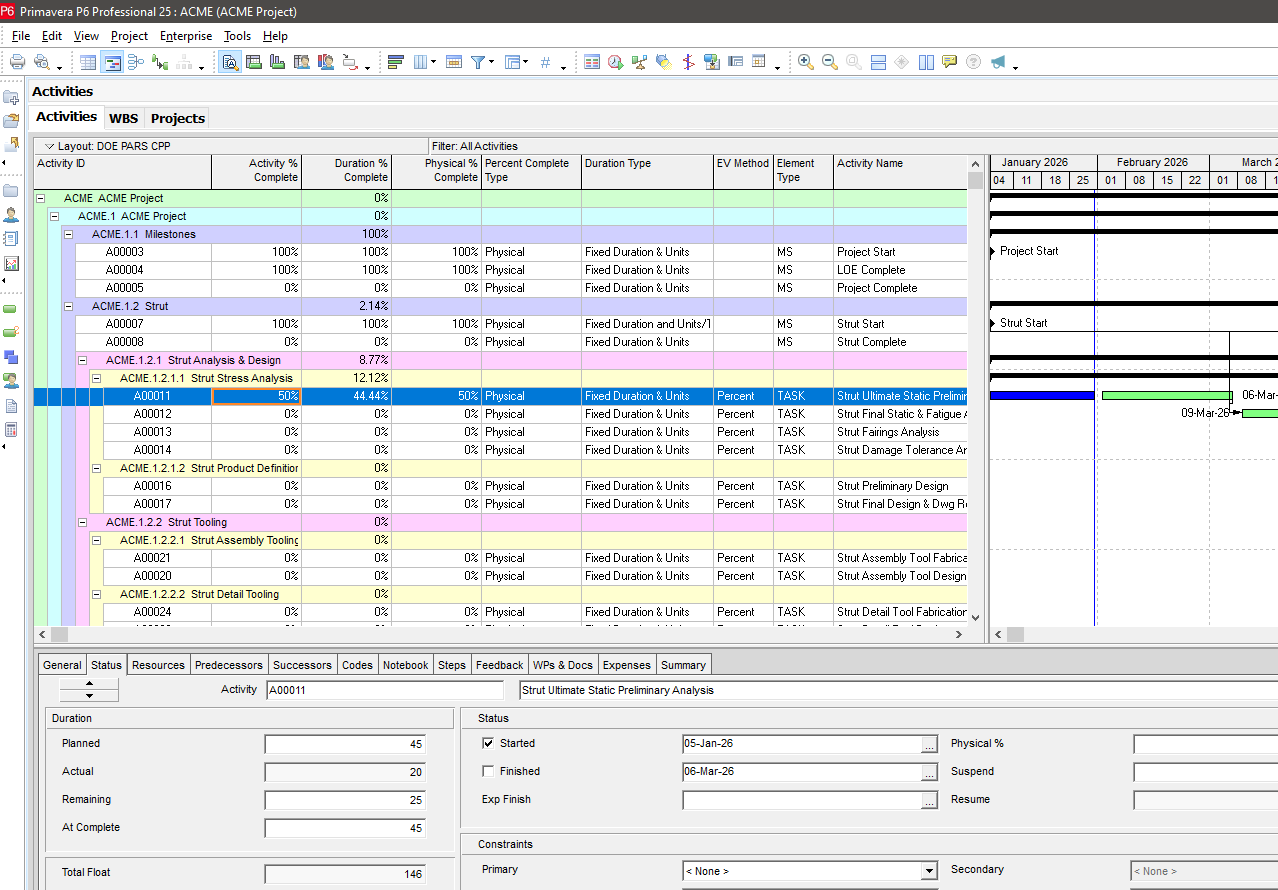
Task: Show the Resource Usage Spreadsheet icon
Action: 302,62
